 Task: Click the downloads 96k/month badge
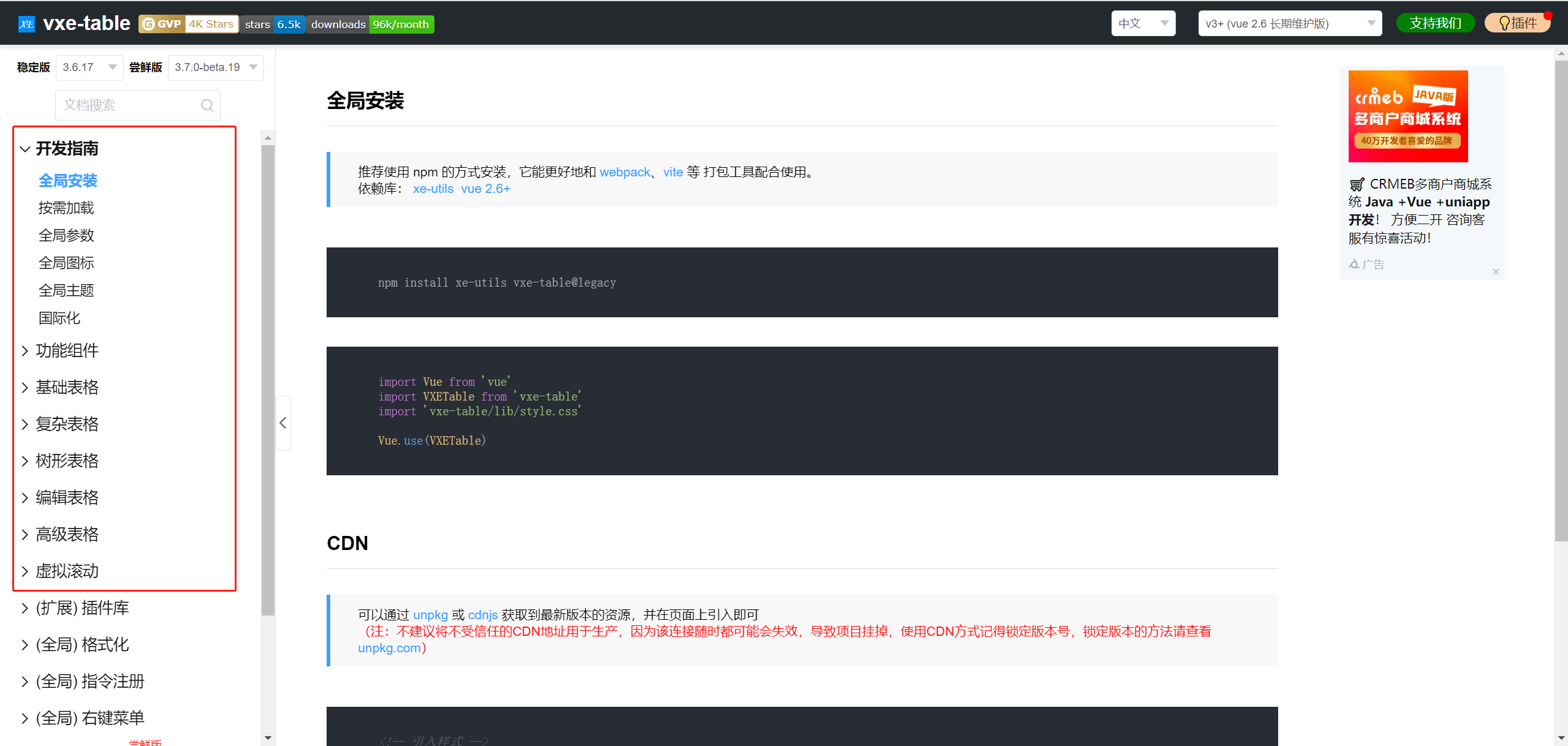370,24
